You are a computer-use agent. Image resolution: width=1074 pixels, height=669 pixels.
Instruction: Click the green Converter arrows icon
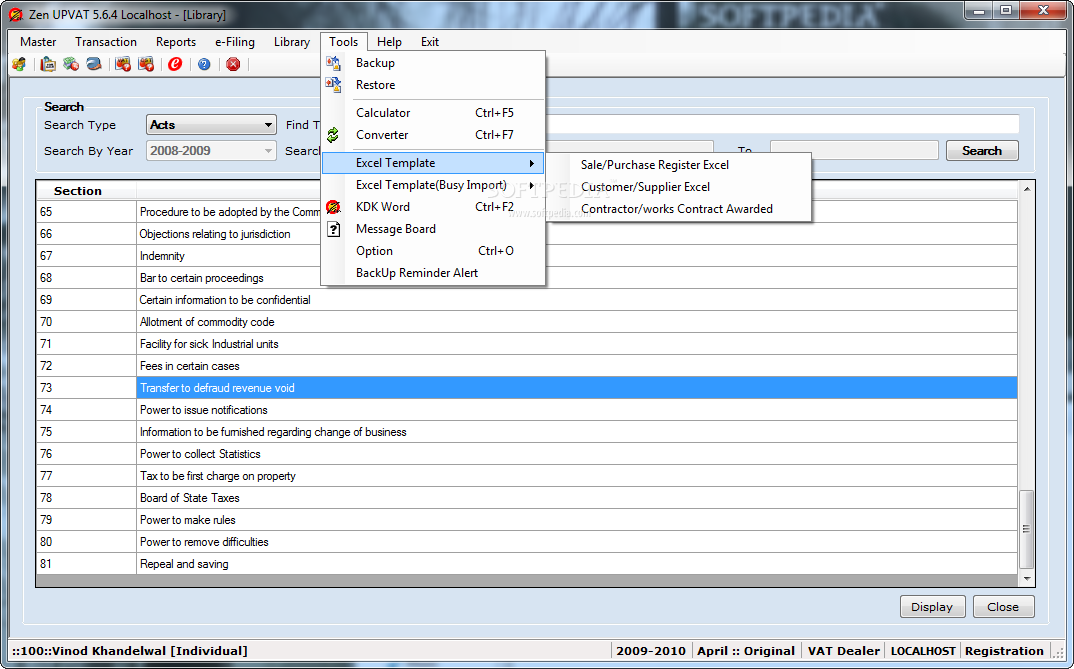point(333,135)
